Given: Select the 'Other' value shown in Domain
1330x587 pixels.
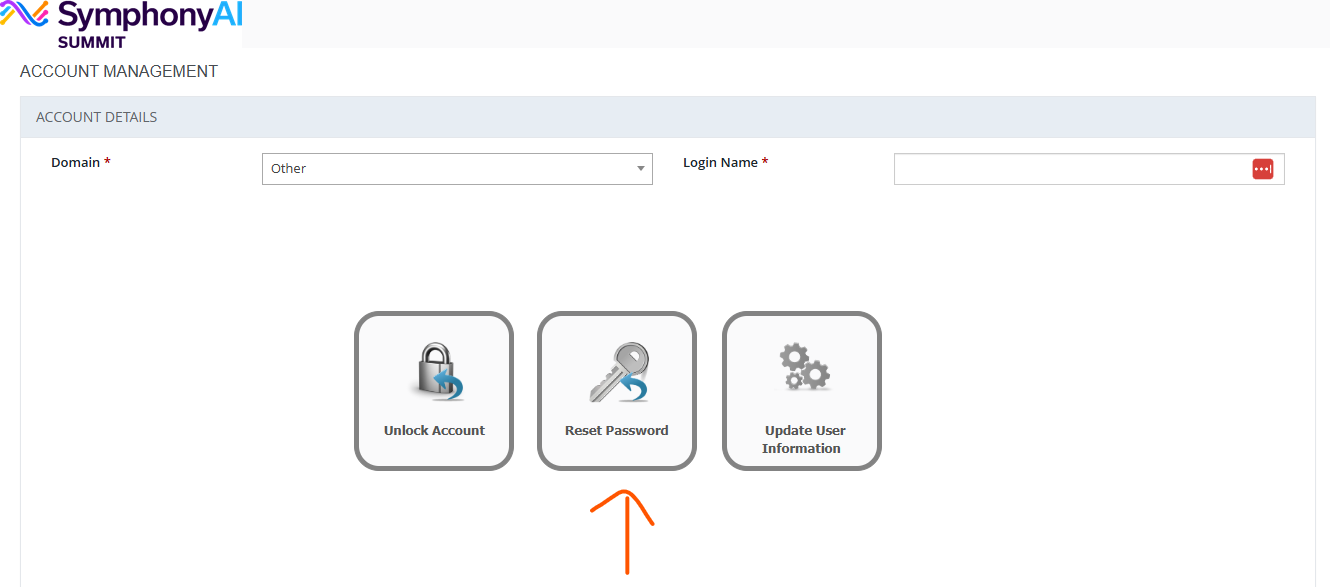Looking at the screenshot, I should pos(289,169).
